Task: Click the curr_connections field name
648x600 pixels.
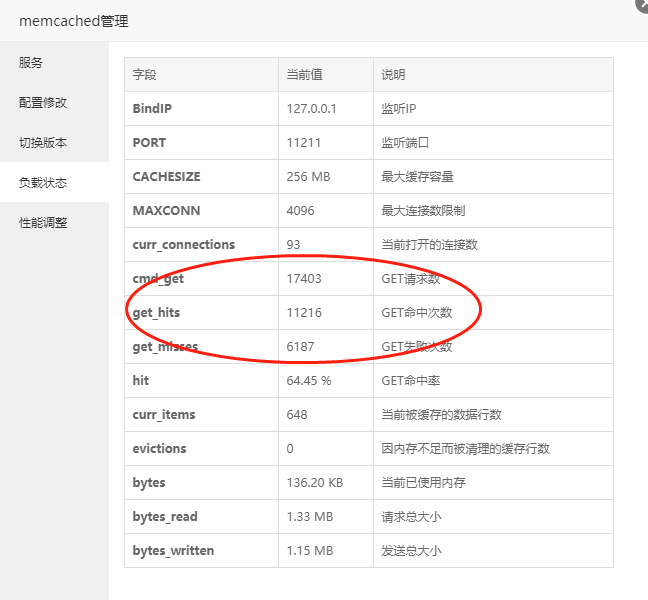Action: tap(184, 245)
